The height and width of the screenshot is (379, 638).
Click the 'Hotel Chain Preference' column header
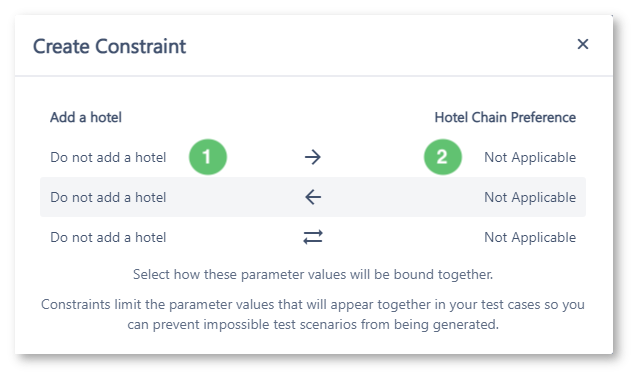(x=505, y=118)
